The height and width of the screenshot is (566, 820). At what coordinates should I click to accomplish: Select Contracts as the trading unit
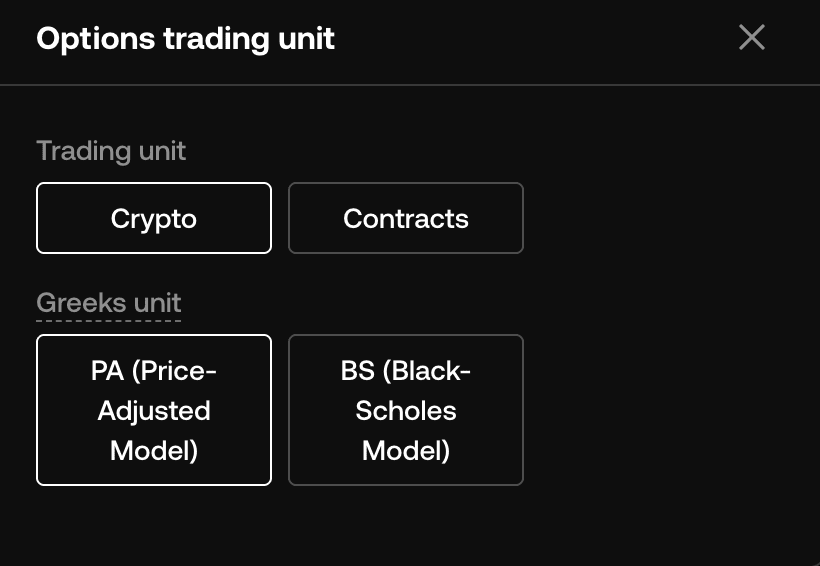(405, 218)
